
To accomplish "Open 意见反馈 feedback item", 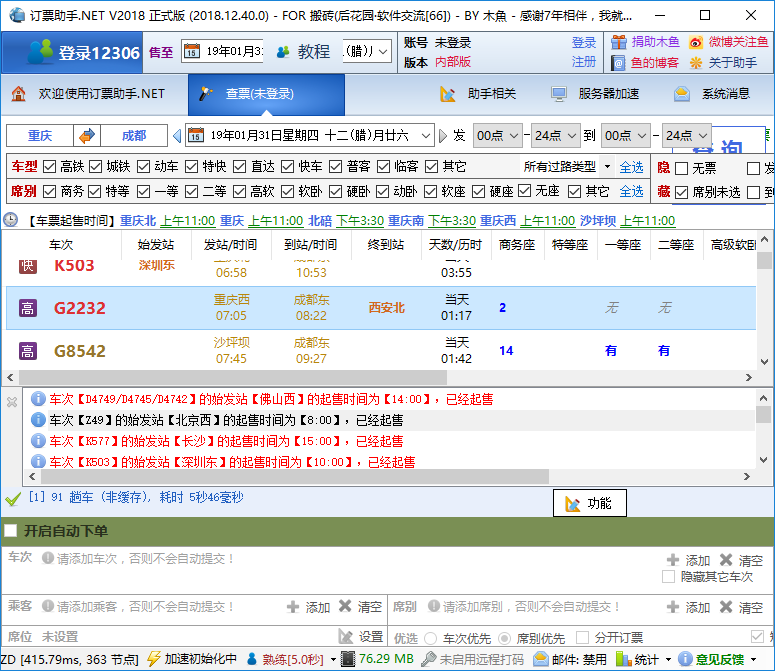I will coord(712,659).
